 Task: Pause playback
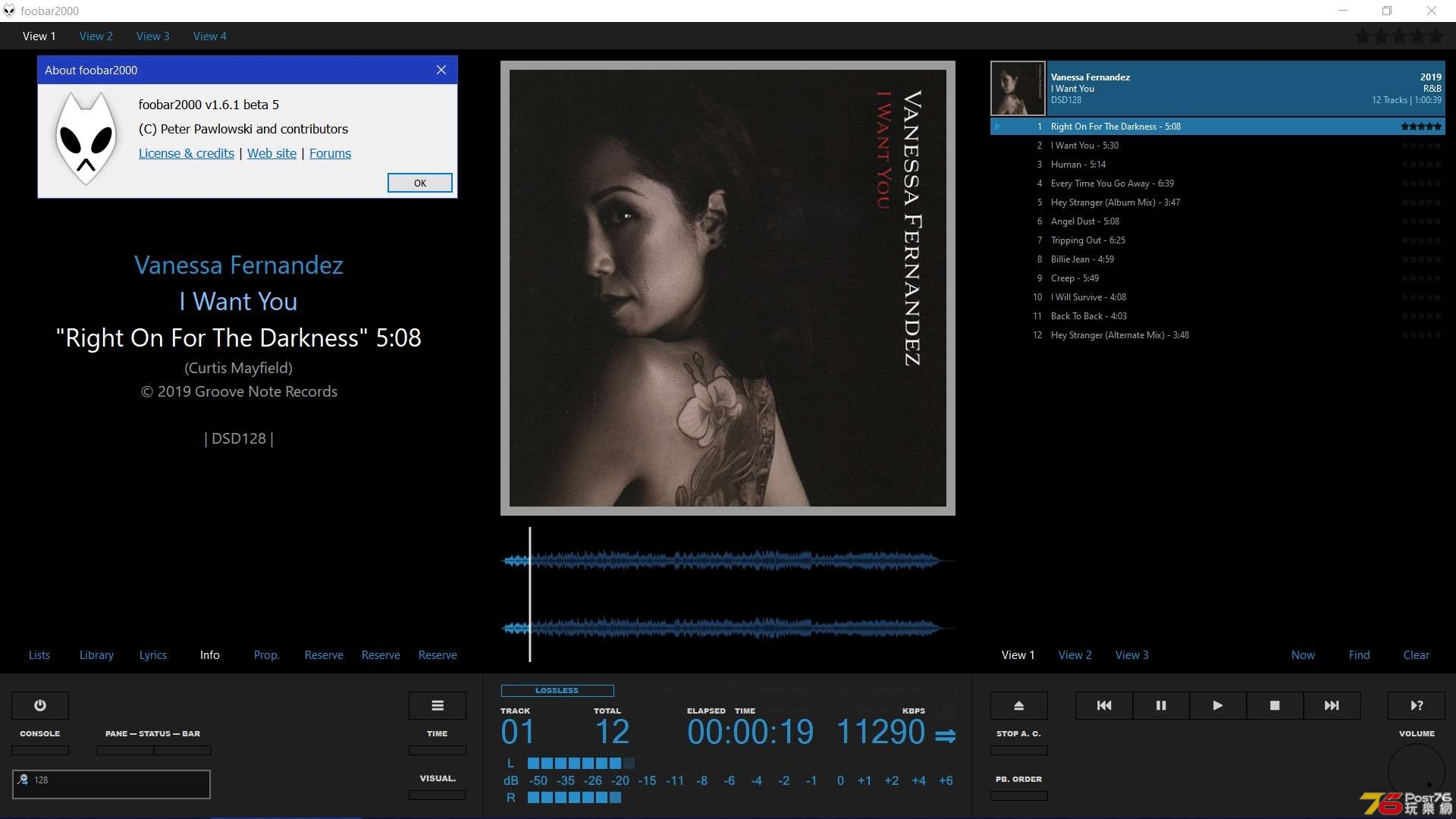click(x=1161, y=705)
